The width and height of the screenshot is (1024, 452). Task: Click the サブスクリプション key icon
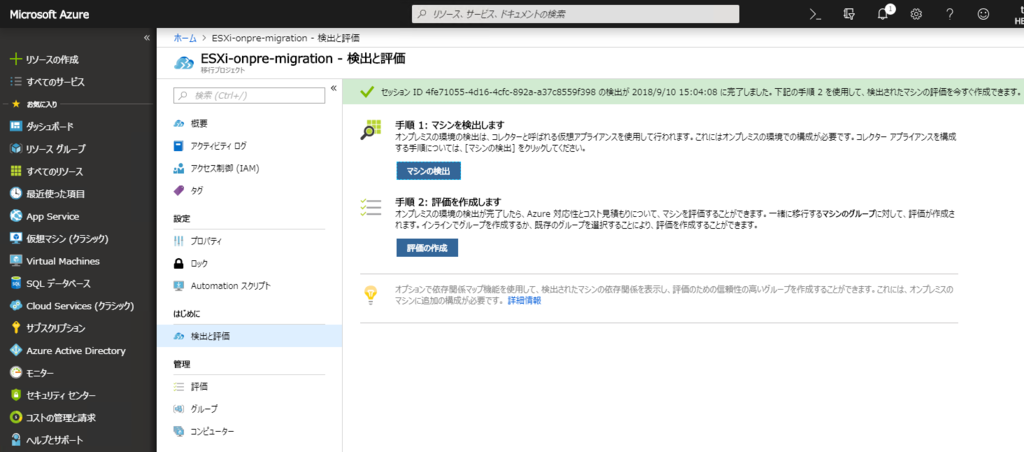click(16, 328)
